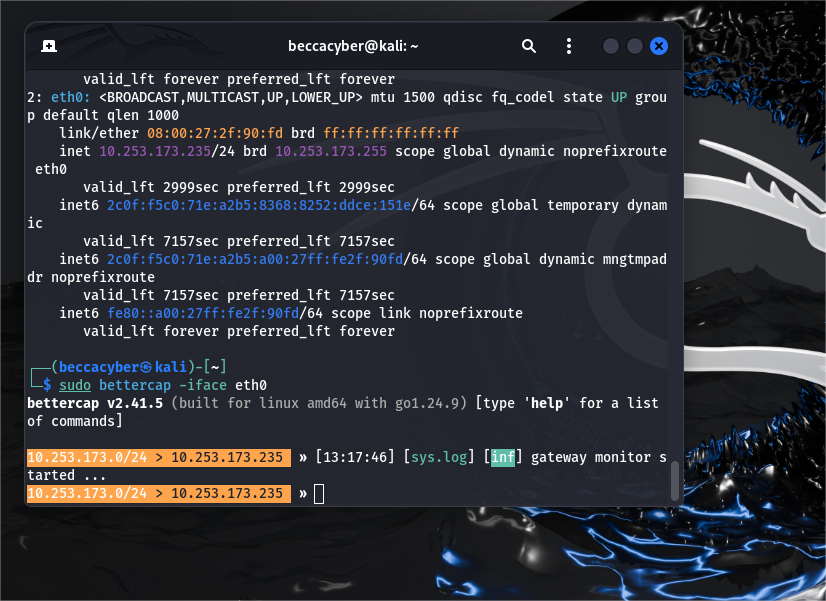This screenshot has height=601, width=826.
Task: Select broadcast address 10.253.173.255
Action: point(331,151)
